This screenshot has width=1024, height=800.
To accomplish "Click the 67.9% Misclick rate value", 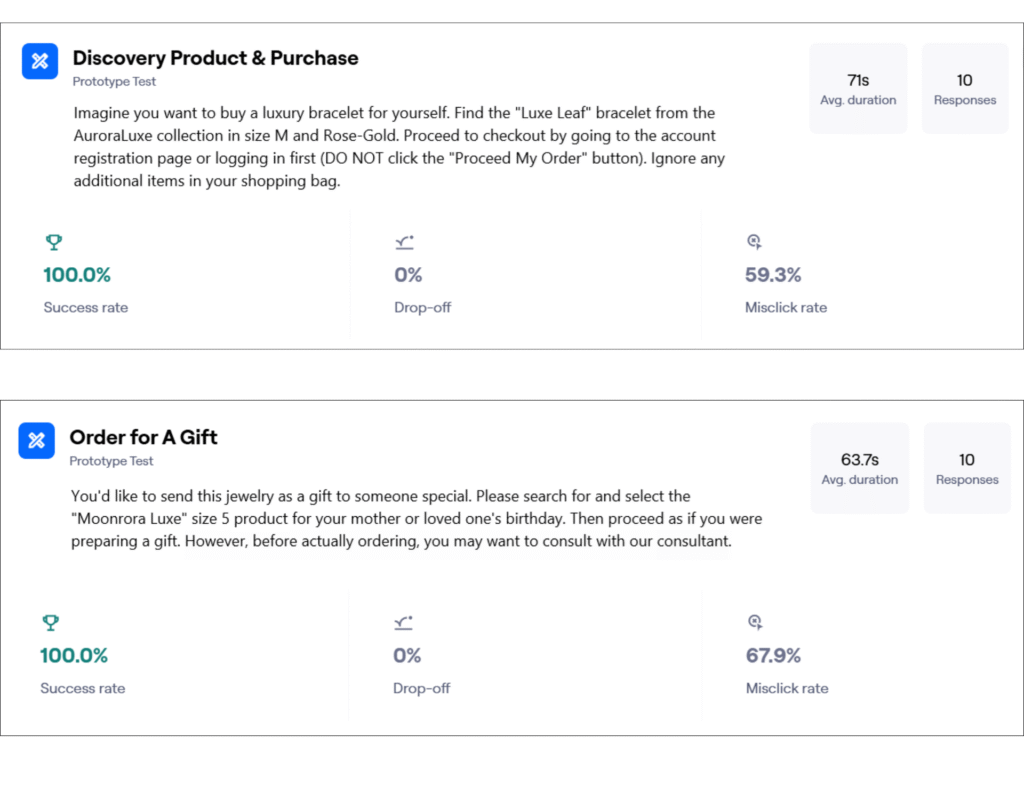I will click(x=774, y=655).
